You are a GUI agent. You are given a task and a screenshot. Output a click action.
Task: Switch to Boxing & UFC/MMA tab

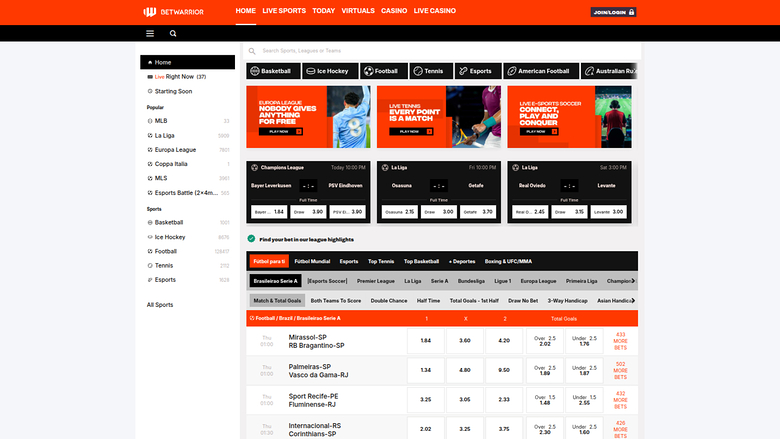point(508,261)
